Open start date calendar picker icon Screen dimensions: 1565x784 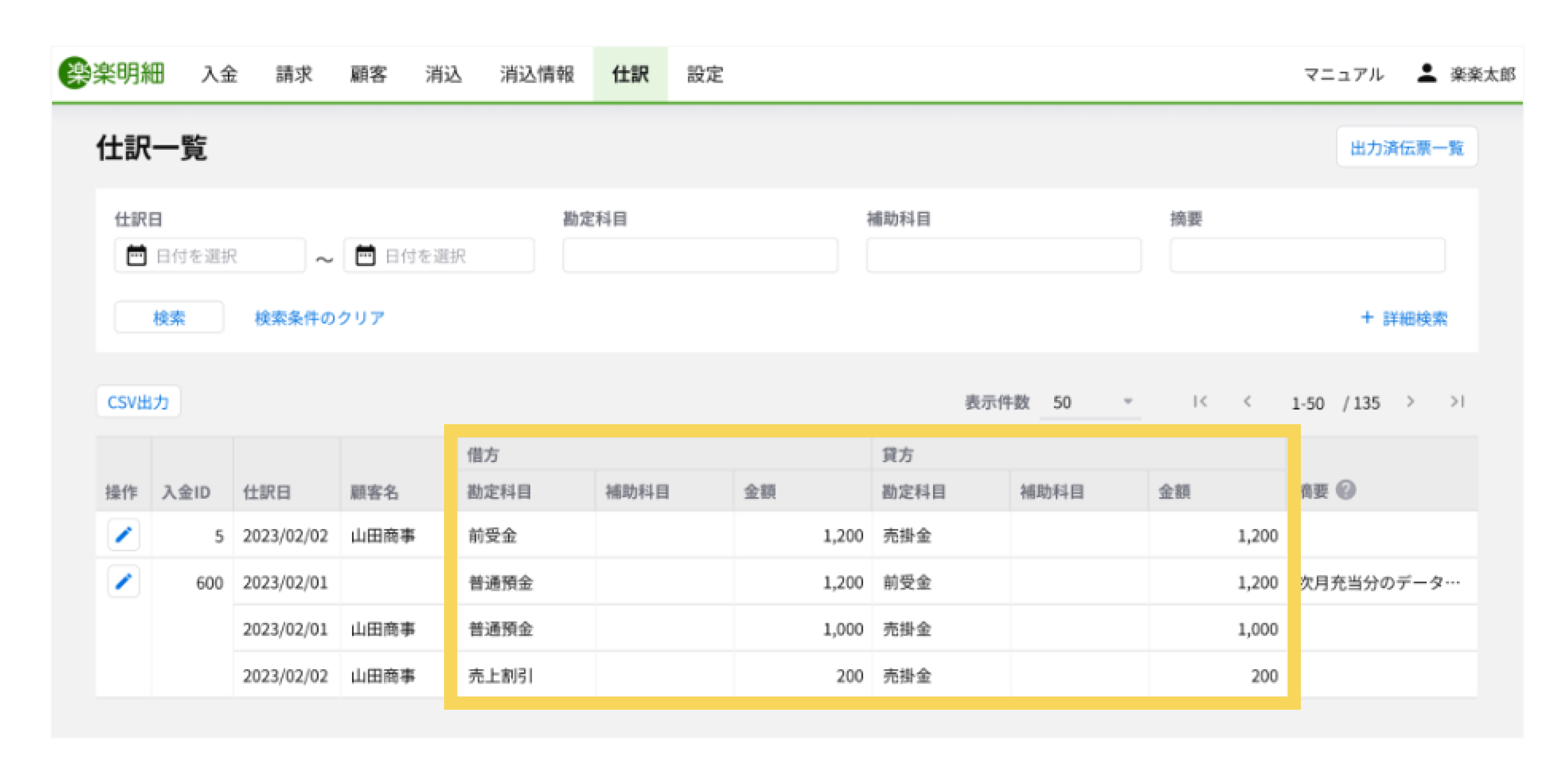click(136, 256)
